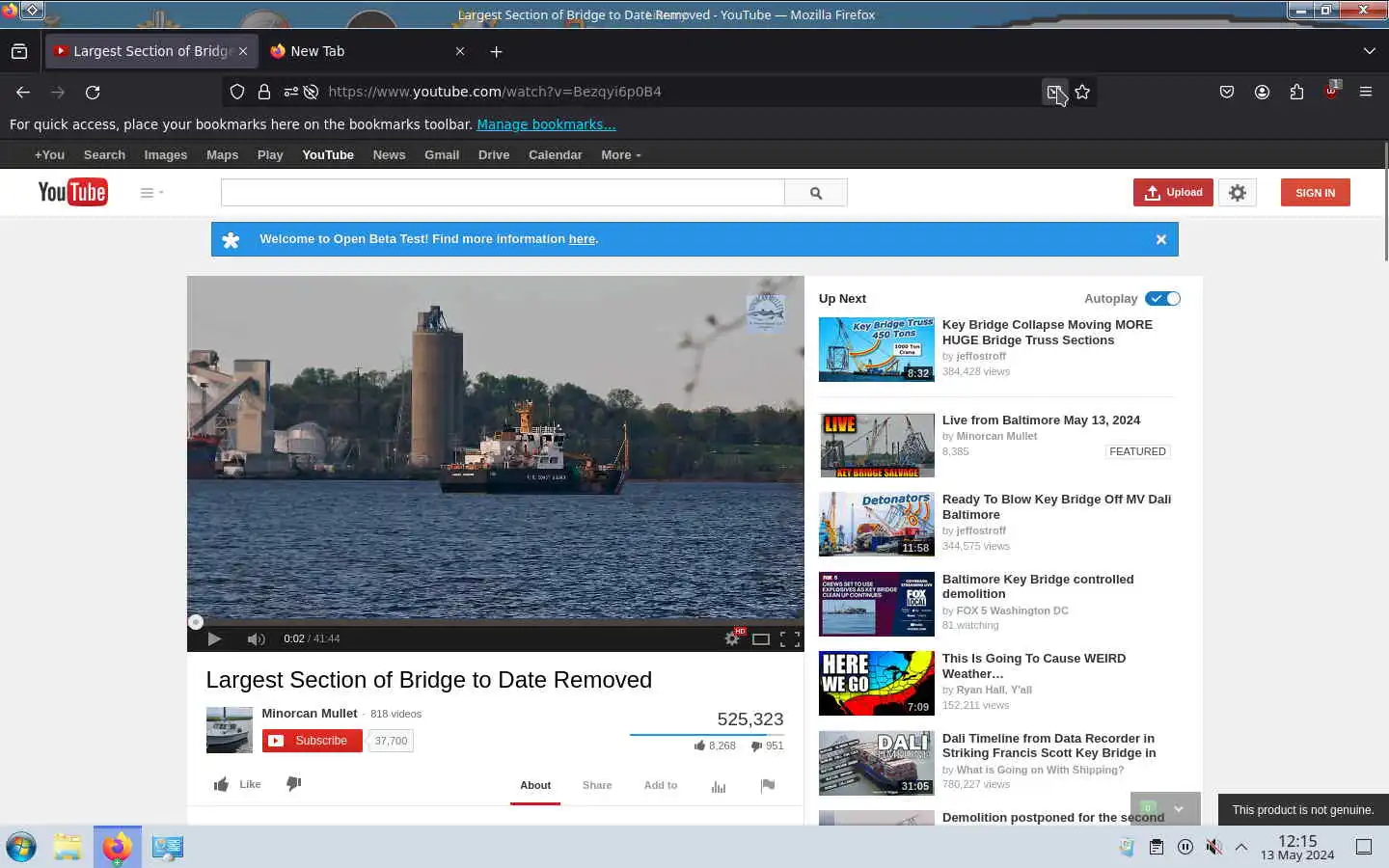Open the Start menu orb

point(21,847)
